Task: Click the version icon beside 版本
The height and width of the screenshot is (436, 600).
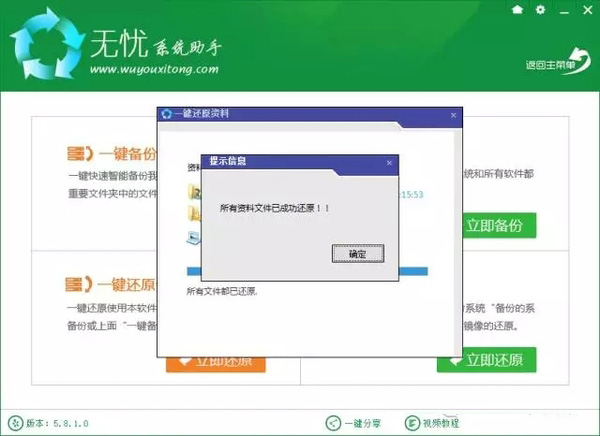Action: pos(16,423)
